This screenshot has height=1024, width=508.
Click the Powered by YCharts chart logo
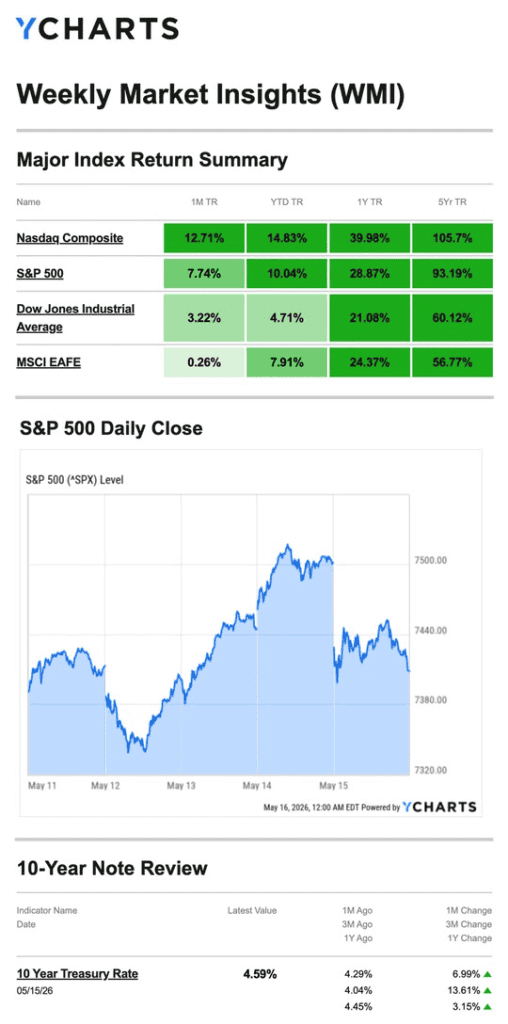439,807
